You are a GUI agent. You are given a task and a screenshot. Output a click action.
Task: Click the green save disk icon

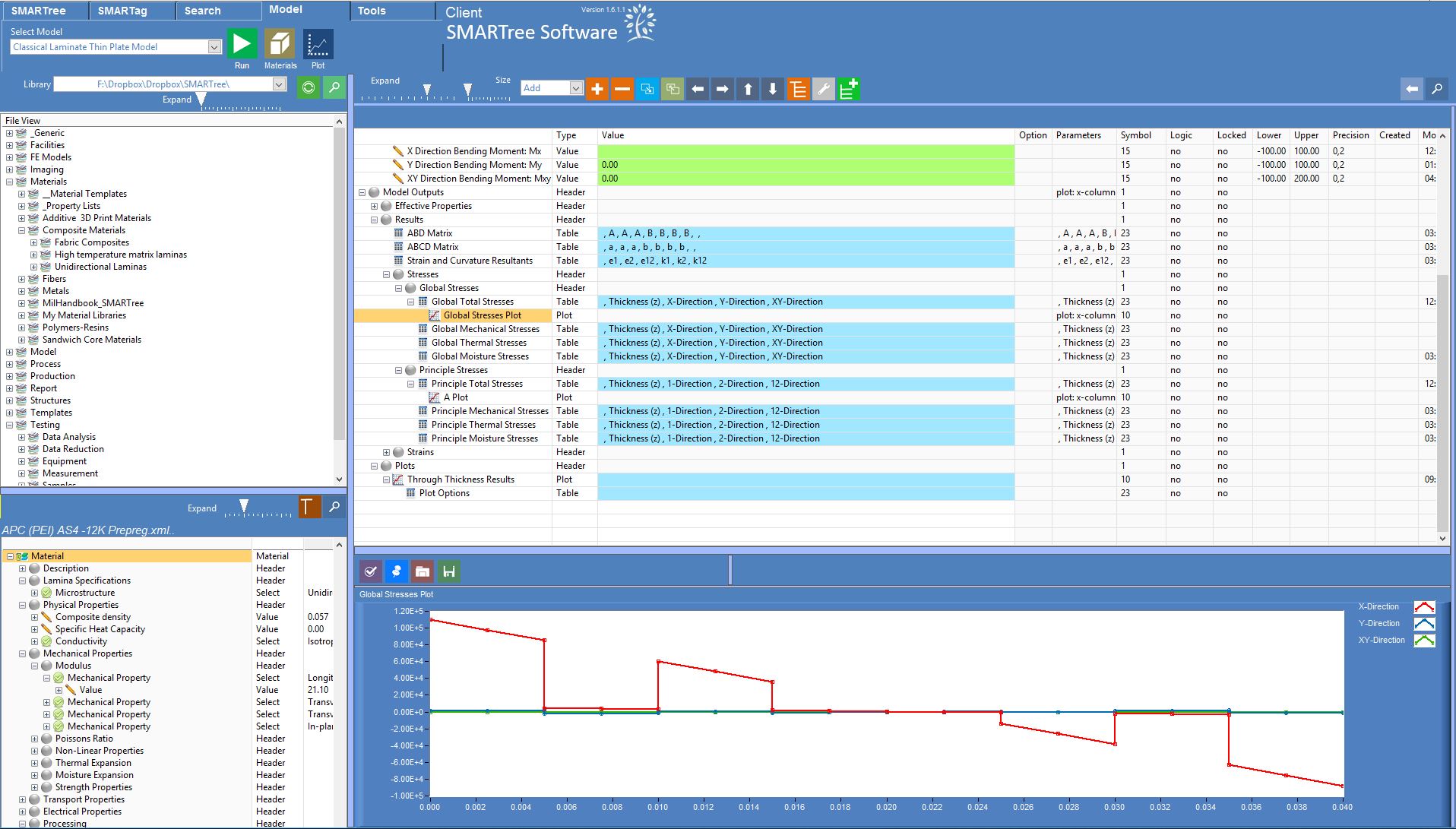pyautogui.click(x=449, y=571)
